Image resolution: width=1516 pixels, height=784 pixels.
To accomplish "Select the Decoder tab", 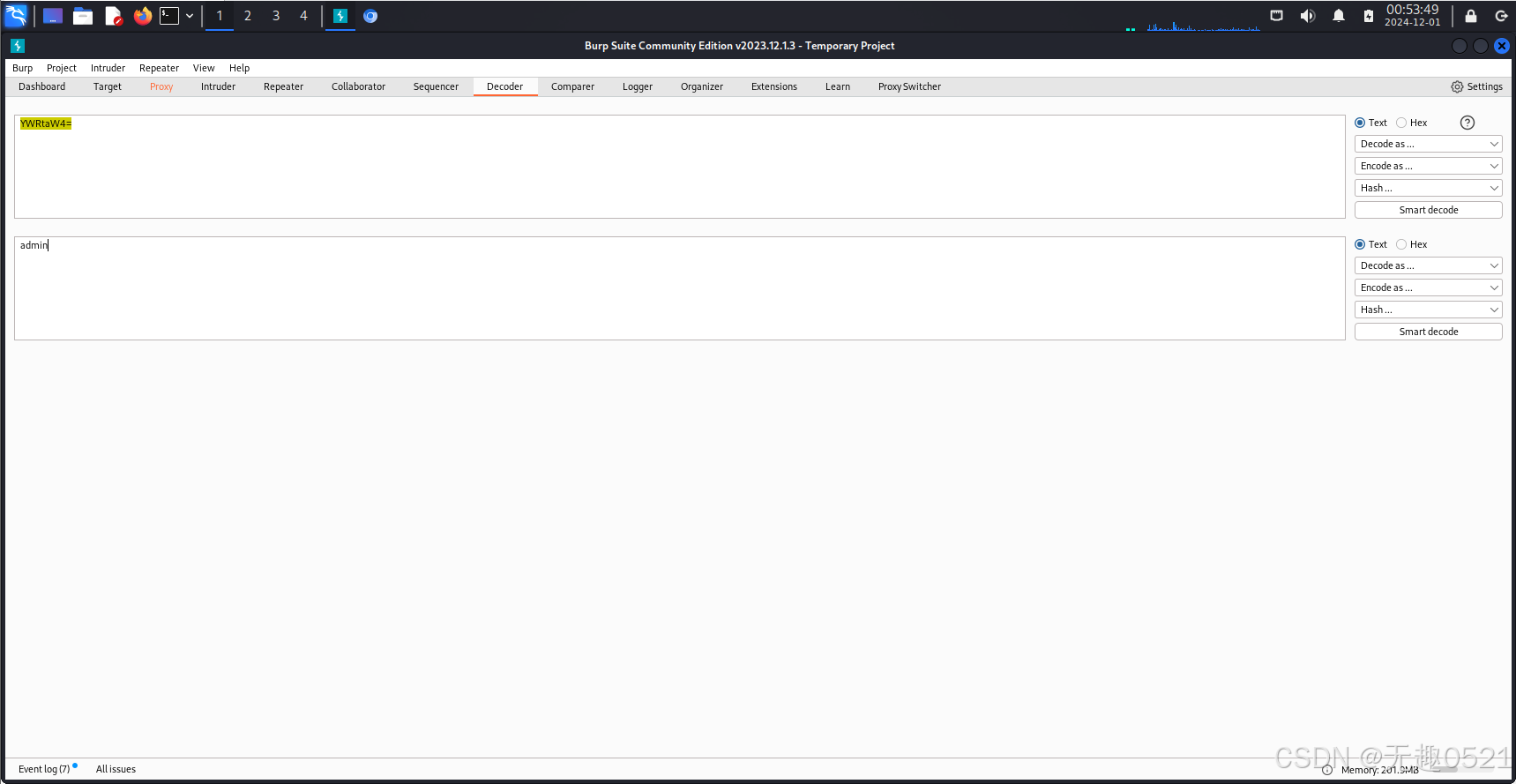I will (x=504, y=86).
